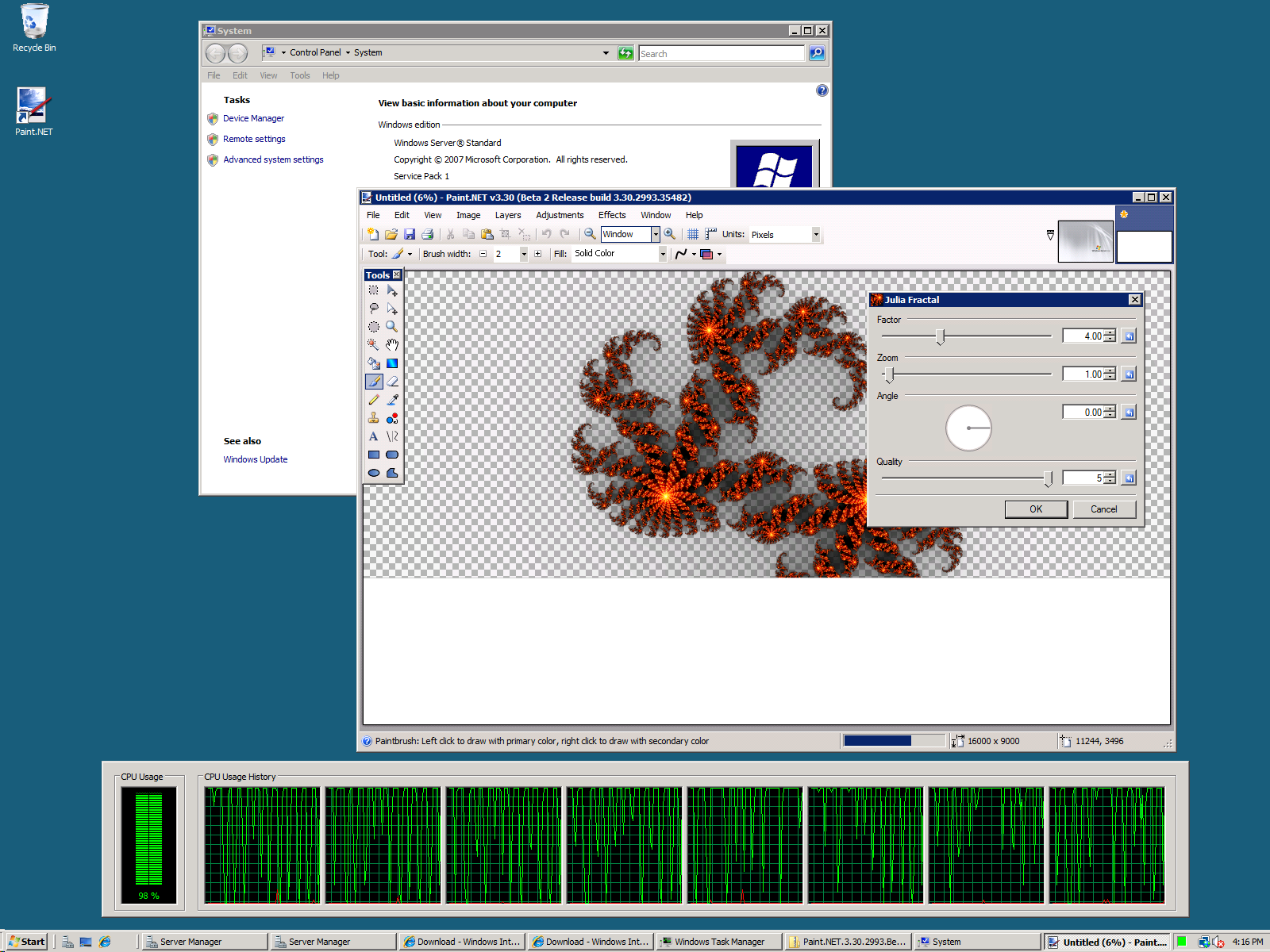Click the Angle dial control
The width and height of the screenshot is (1270, 952).
coord(968,428)
